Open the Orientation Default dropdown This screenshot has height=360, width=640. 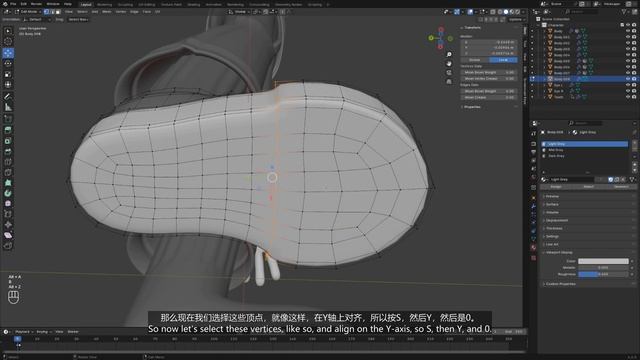tap(37, 20)
